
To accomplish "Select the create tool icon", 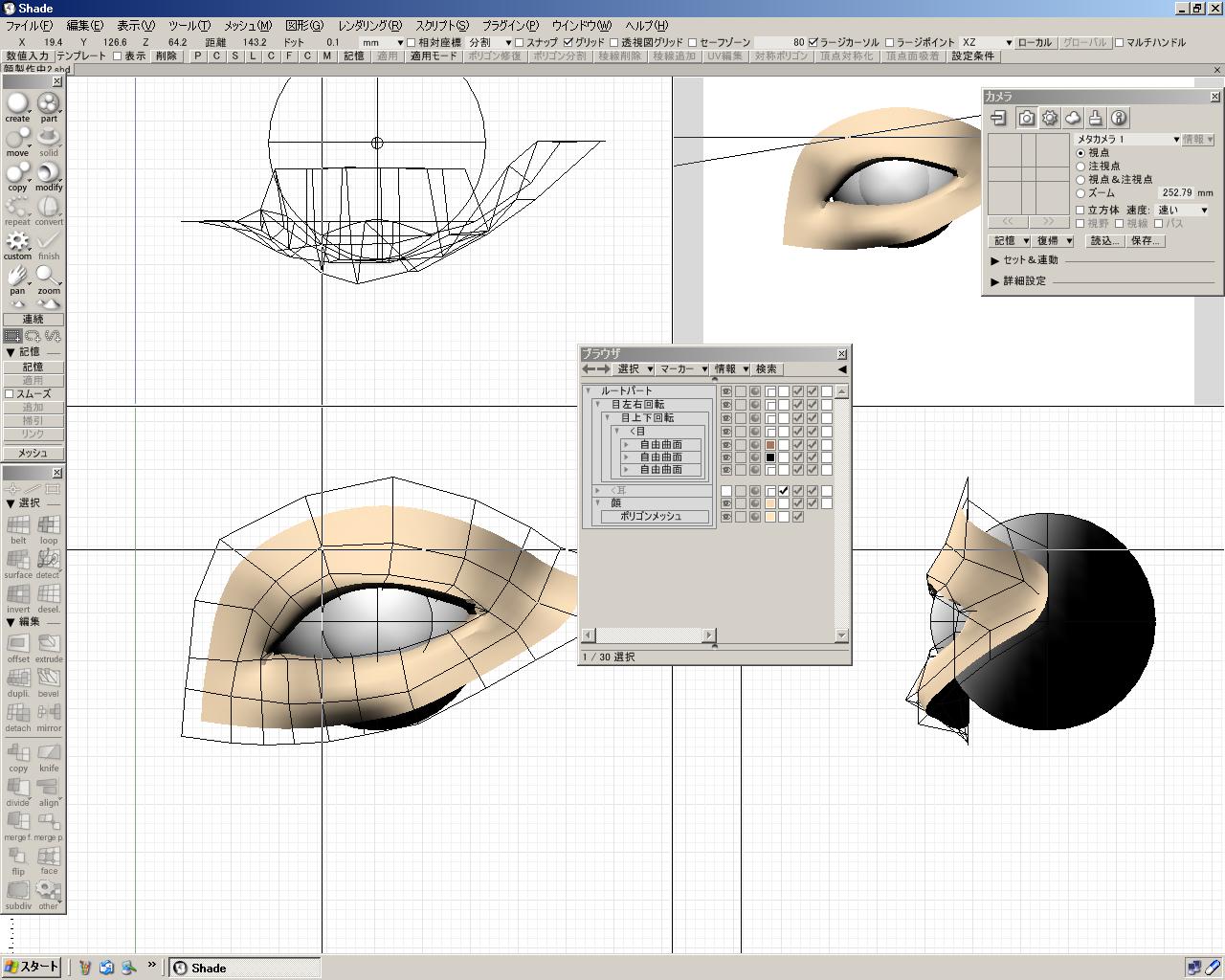I will [17, 104].
